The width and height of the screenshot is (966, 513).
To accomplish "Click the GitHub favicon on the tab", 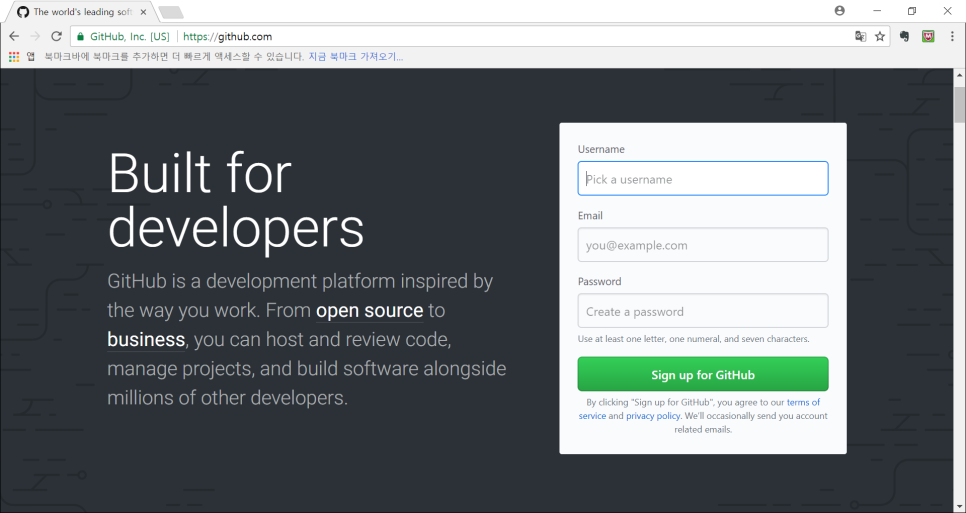I will click(x=23, y=12).
